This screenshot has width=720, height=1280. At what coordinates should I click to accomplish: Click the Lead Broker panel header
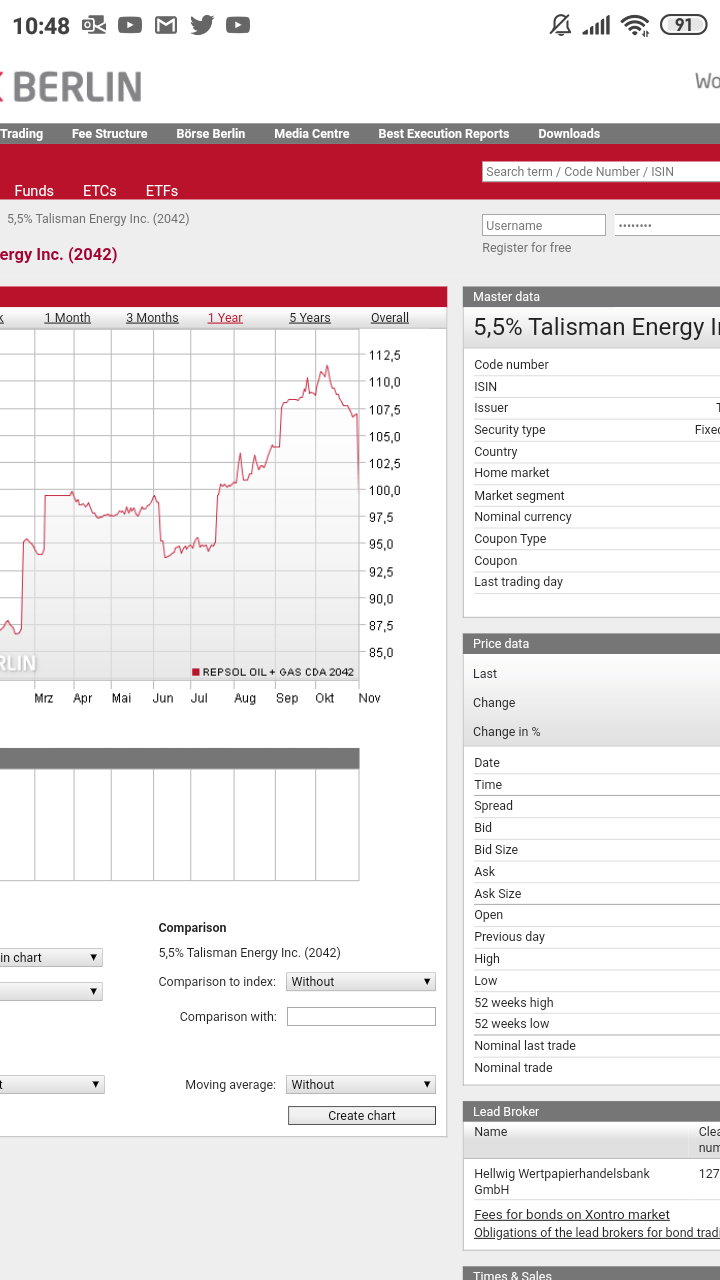pos(591,1112)
